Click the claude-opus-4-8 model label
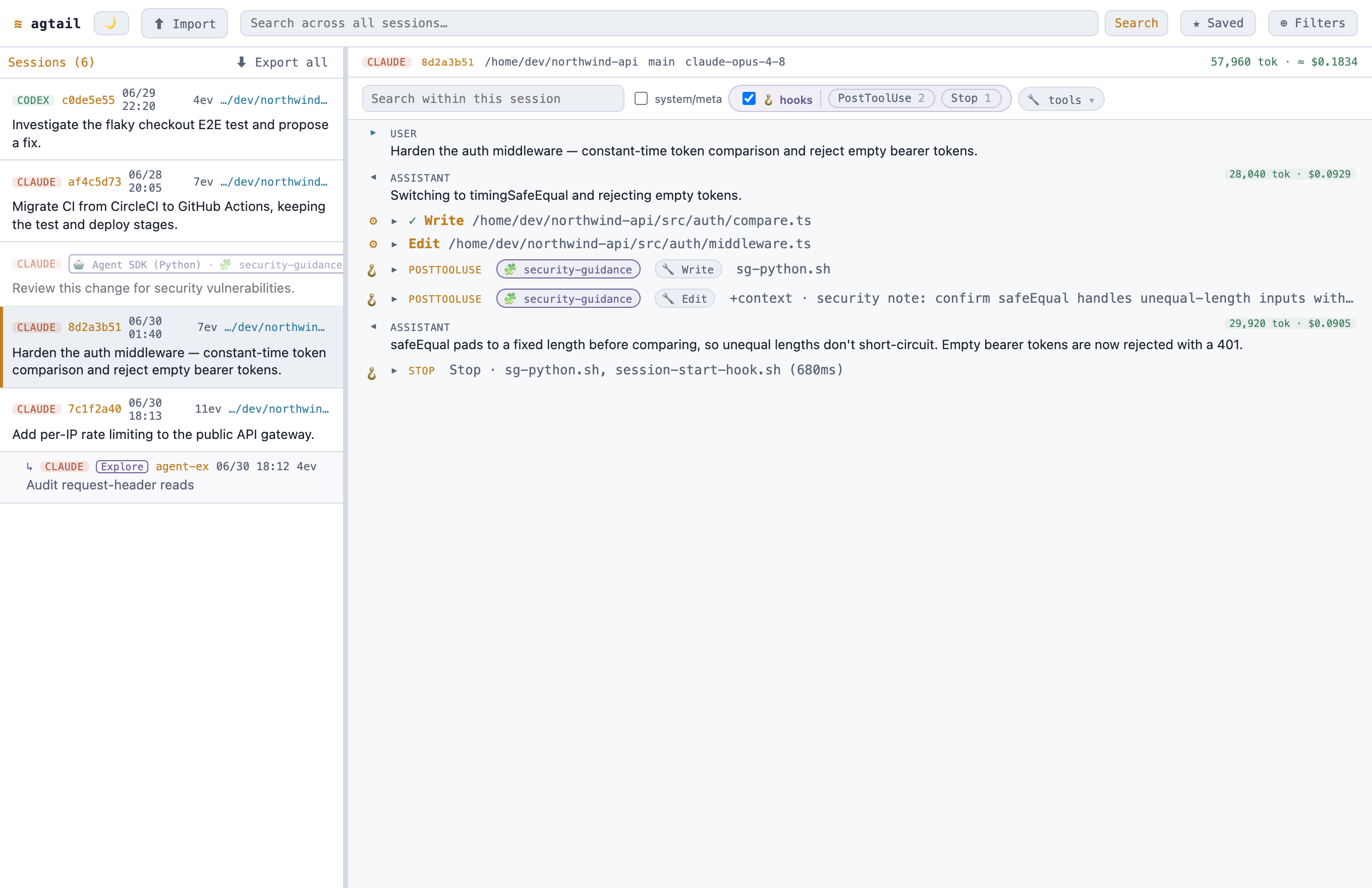 (x=735, y=62)
